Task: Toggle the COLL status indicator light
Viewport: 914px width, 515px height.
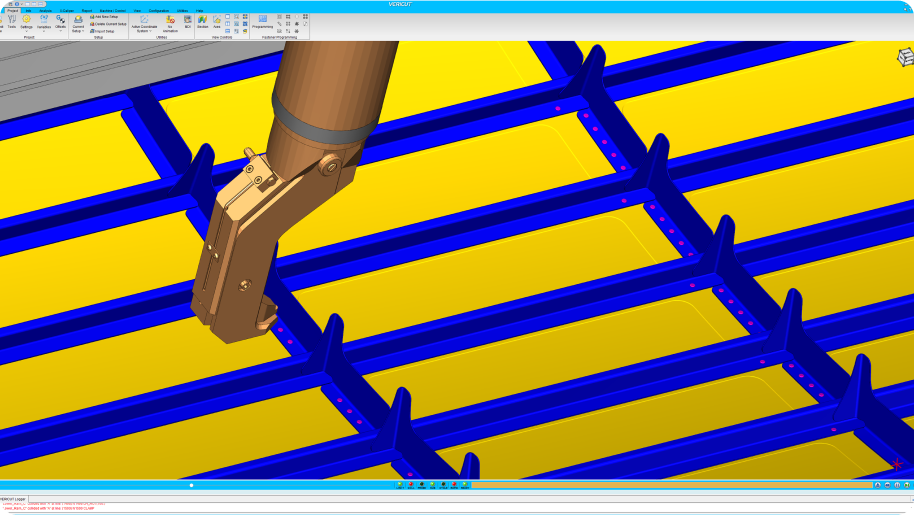Action: point(411,485)
